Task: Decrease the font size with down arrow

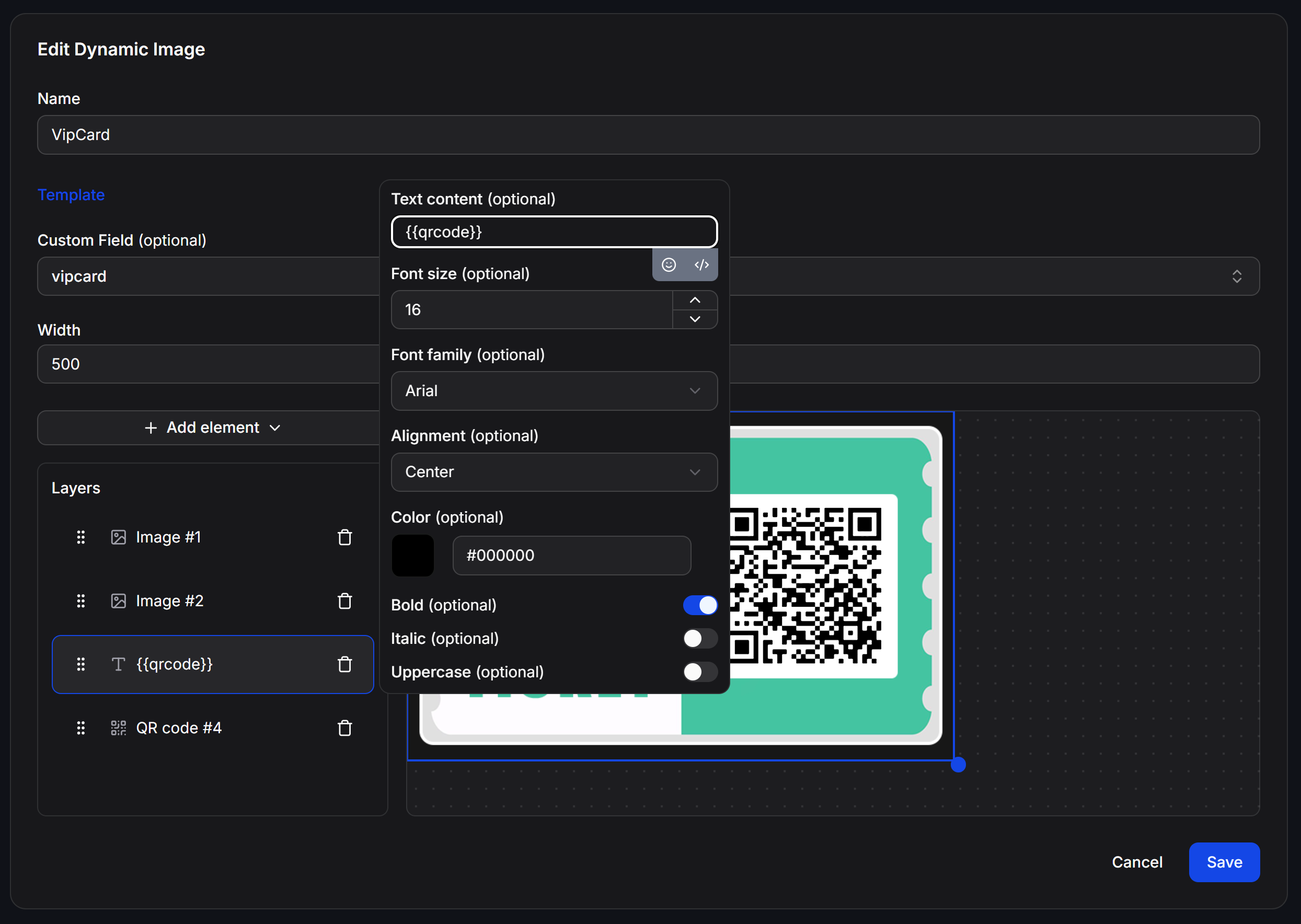Action: coord(695,319)
